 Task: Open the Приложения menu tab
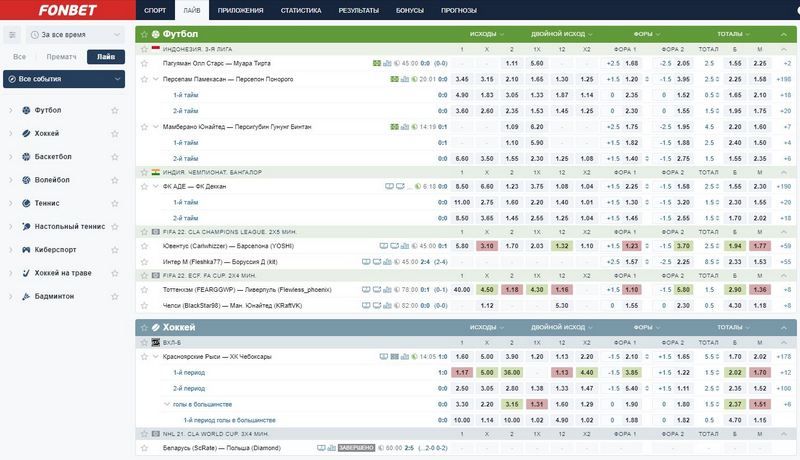(x=240, y=10)
